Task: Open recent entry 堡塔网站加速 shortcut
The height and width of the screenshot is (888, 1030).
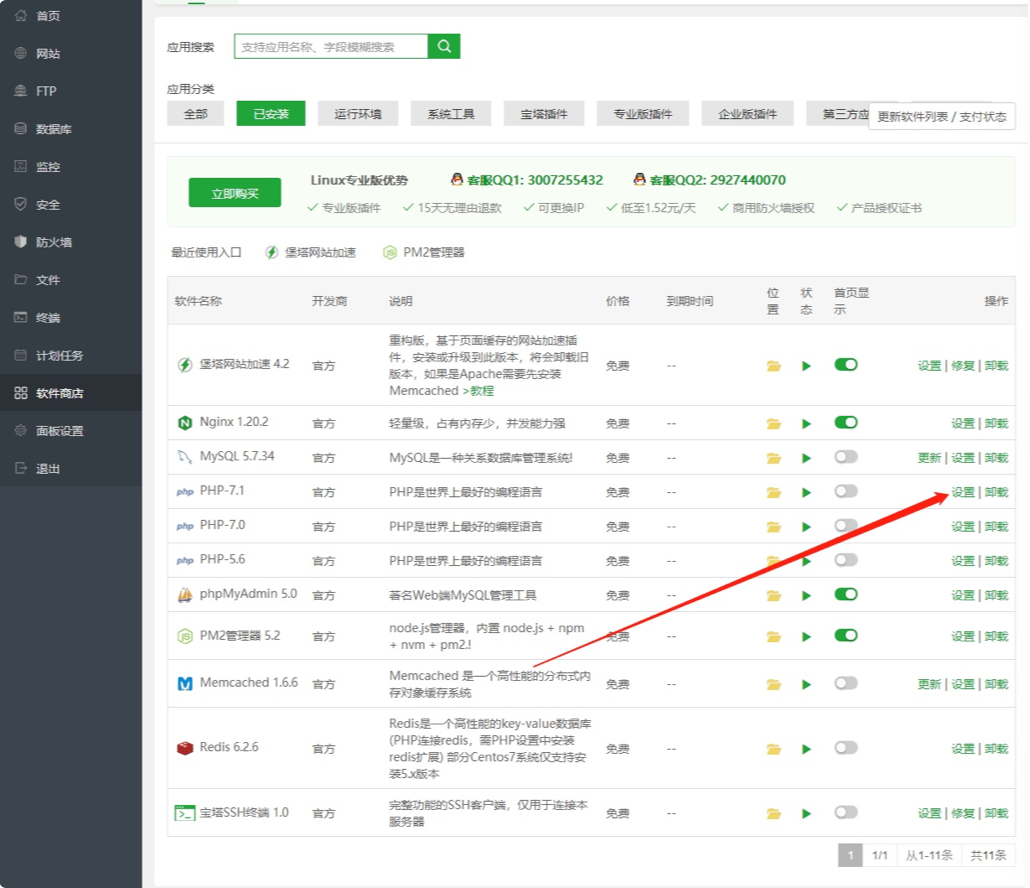Action: pyautogui.click(x=311, y=252)
